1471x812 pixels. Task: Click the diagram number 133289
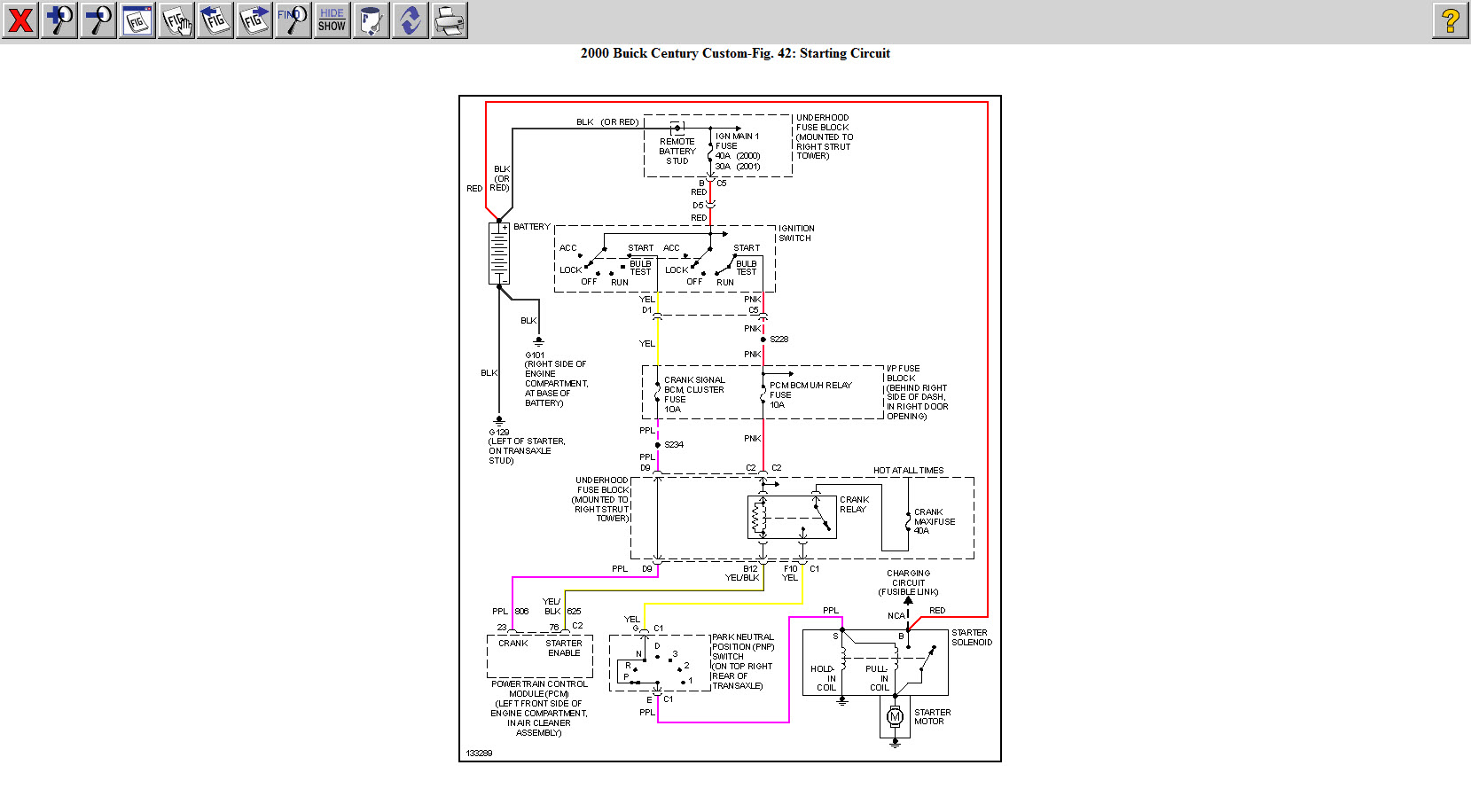pos(479,753)
